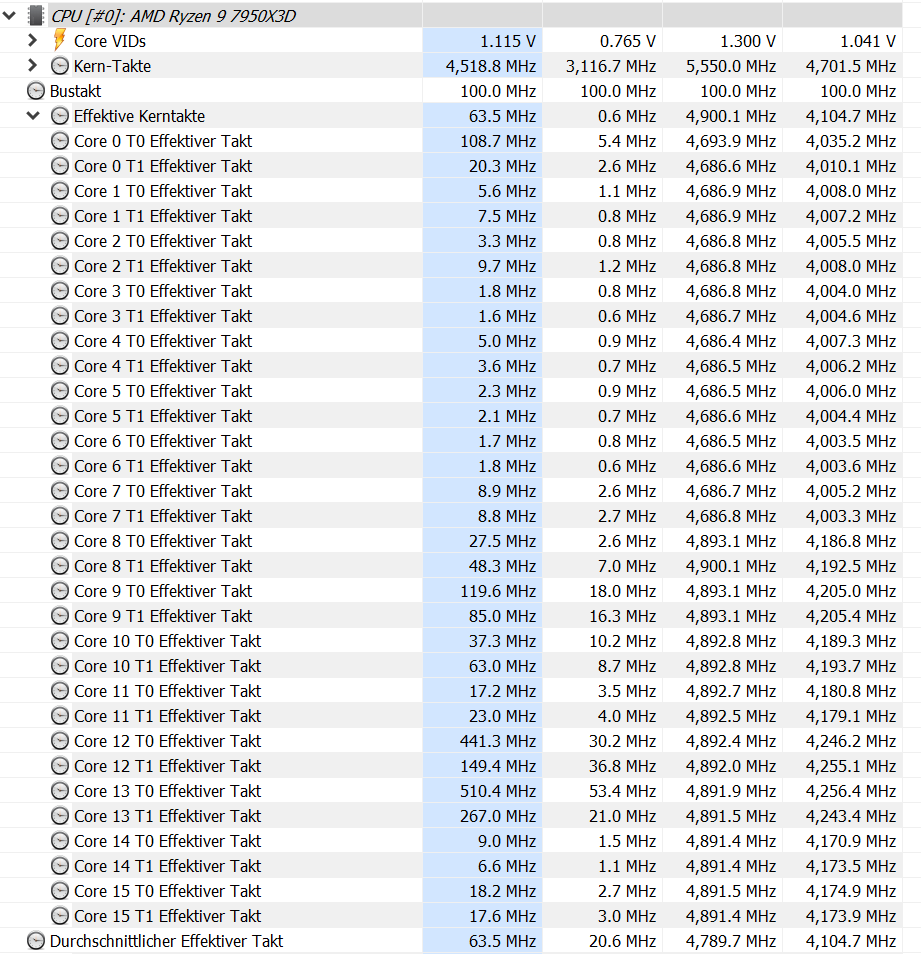
Task: Click clock icon of Core 1 T0 Effektiver Takt
Action: (x=60, y=190)
